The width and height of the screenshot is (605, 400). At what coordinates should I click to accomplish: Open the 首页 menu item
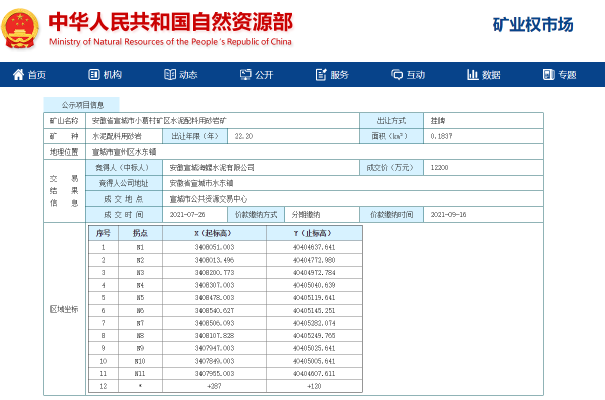tap(37, 75)
